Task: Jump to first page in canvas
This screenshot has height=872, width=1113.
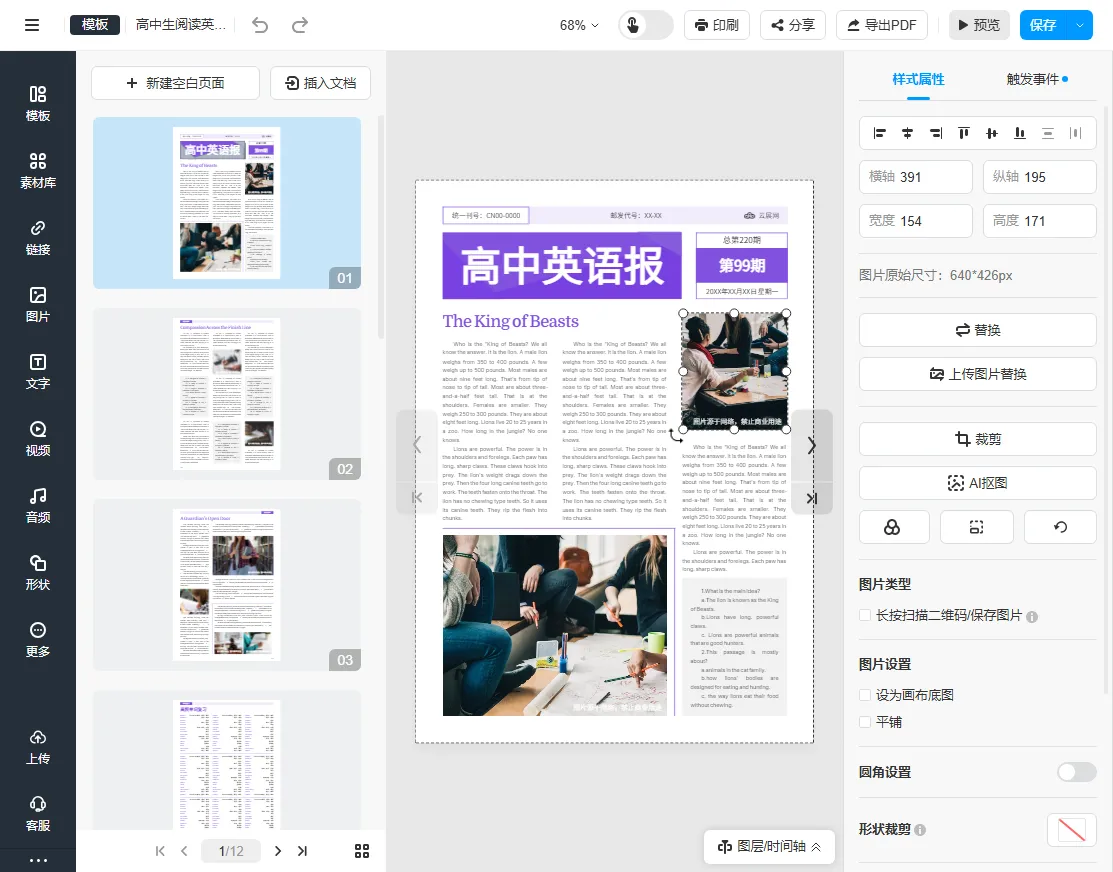Action: 417,498
